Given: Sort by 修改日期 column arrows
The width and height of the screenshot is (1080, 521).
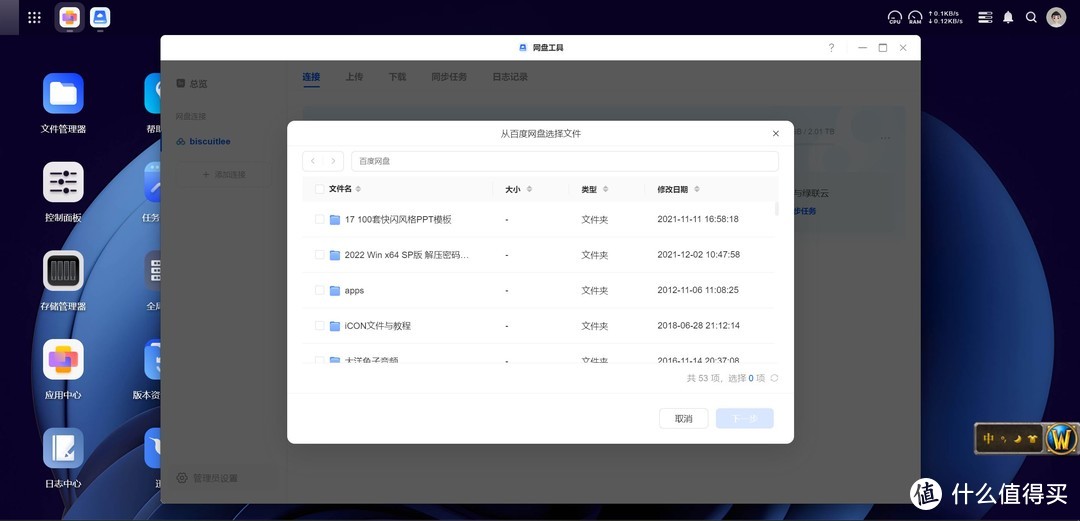Looking at the screenshot, I should 696,189.
